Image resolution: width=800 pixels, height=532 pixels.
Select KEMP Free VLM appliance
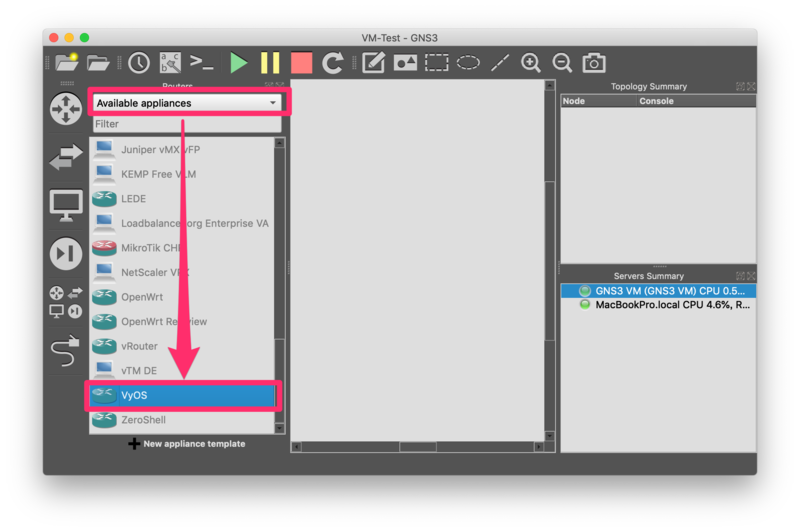[x=182, y=174]
